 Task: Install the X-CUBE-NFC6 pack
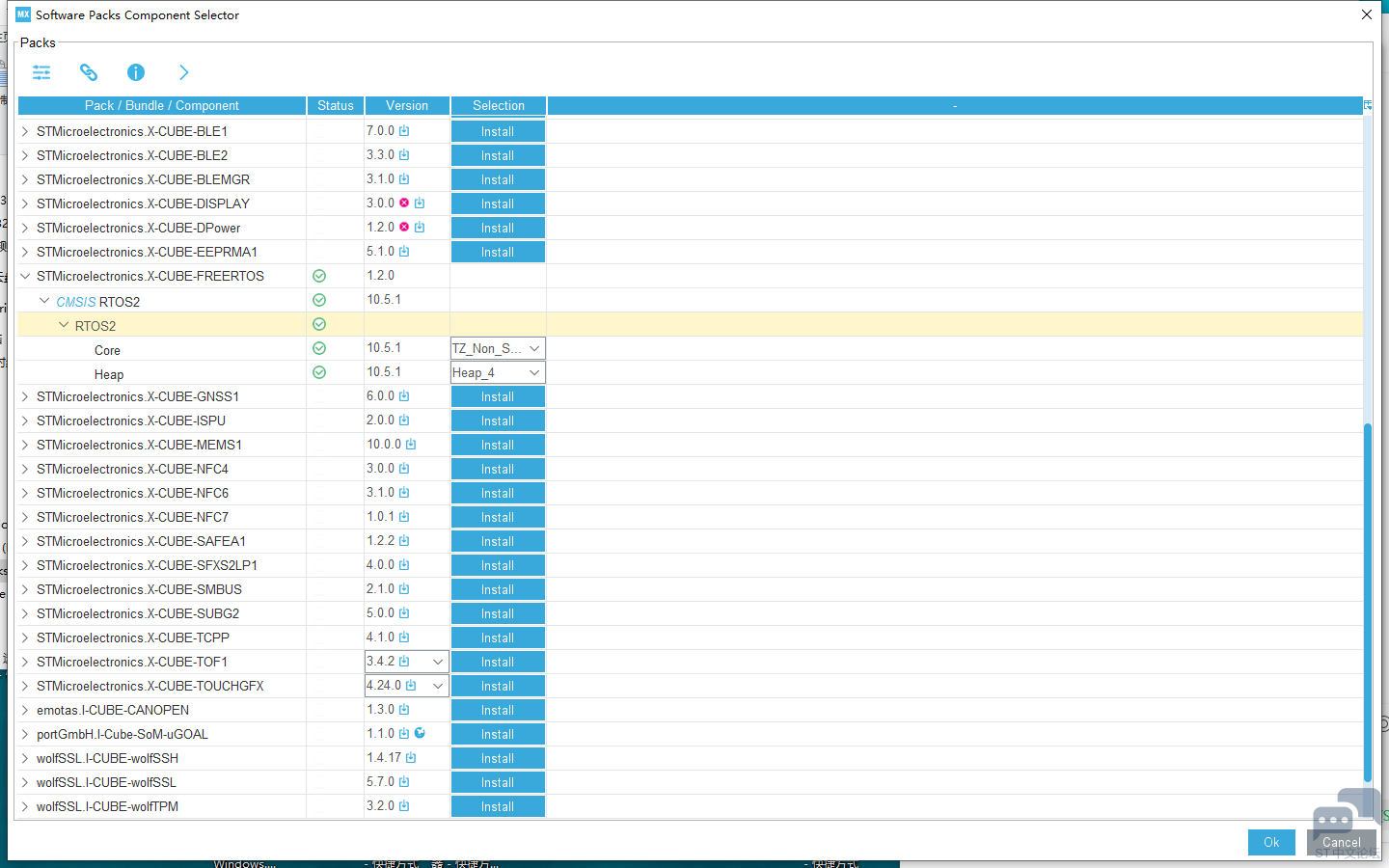click(498, 493)
